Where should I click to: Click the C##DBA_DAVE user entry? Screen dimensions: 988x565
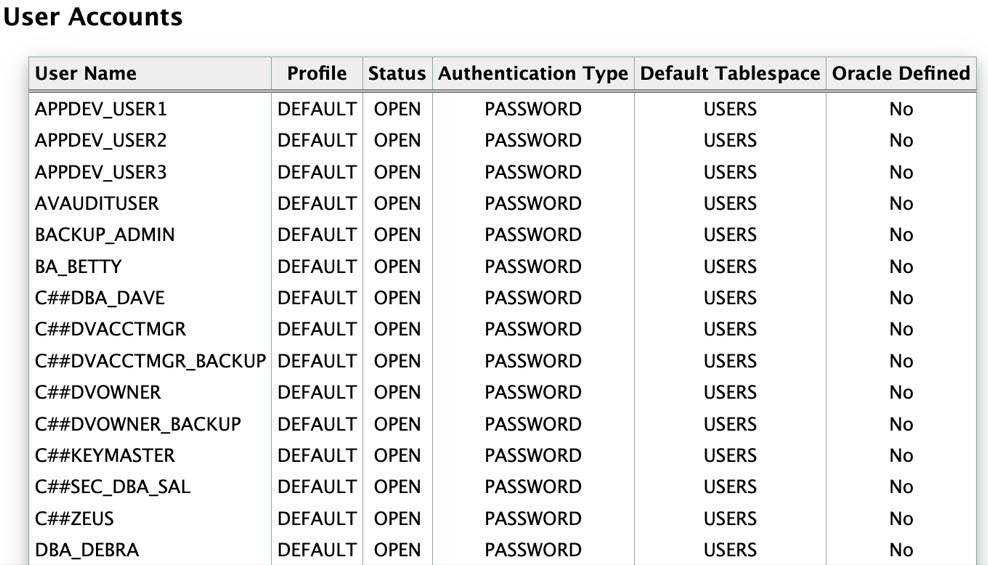pyautogui.click(x=100, y=298)
